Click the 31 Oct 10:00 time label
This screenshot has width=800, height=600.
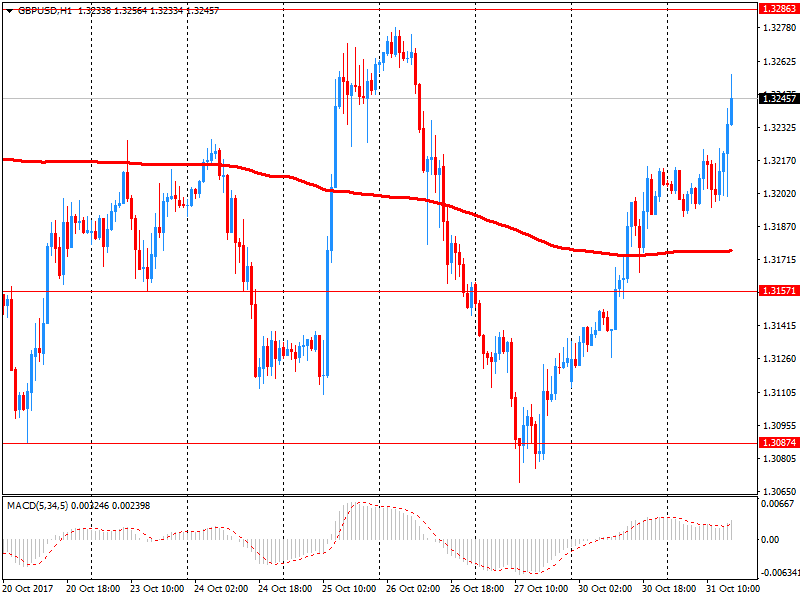pyautogui.click(x=733, y=589)
